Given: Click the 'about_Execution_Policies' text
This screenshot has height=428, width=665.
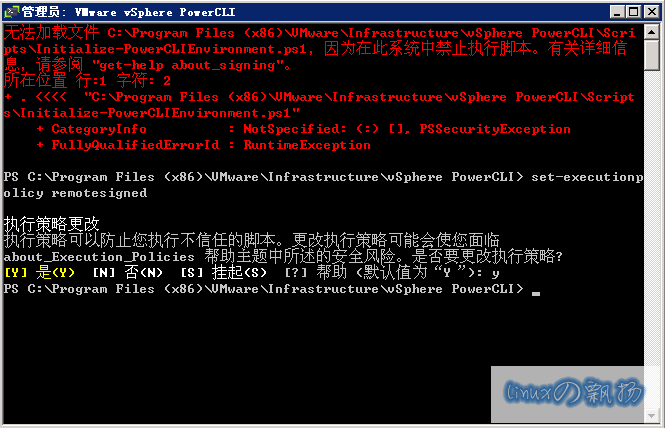Looking at the screenshot, I should [x=99, y=257].
